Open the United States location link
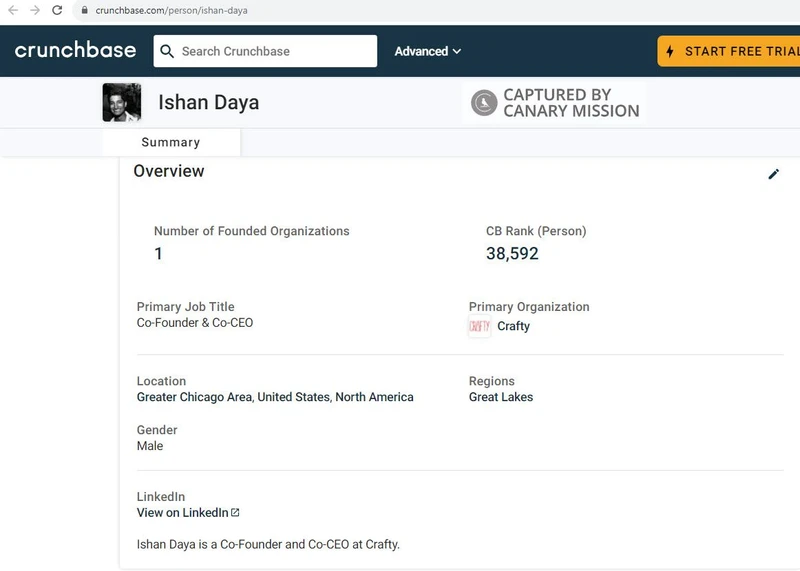Screen dimensions: 800x571 point(293,397)
